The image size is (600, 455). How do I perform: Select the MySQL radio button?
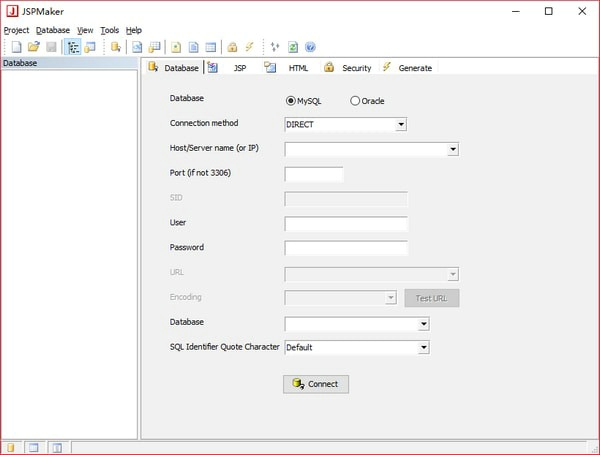click(291, 101)
